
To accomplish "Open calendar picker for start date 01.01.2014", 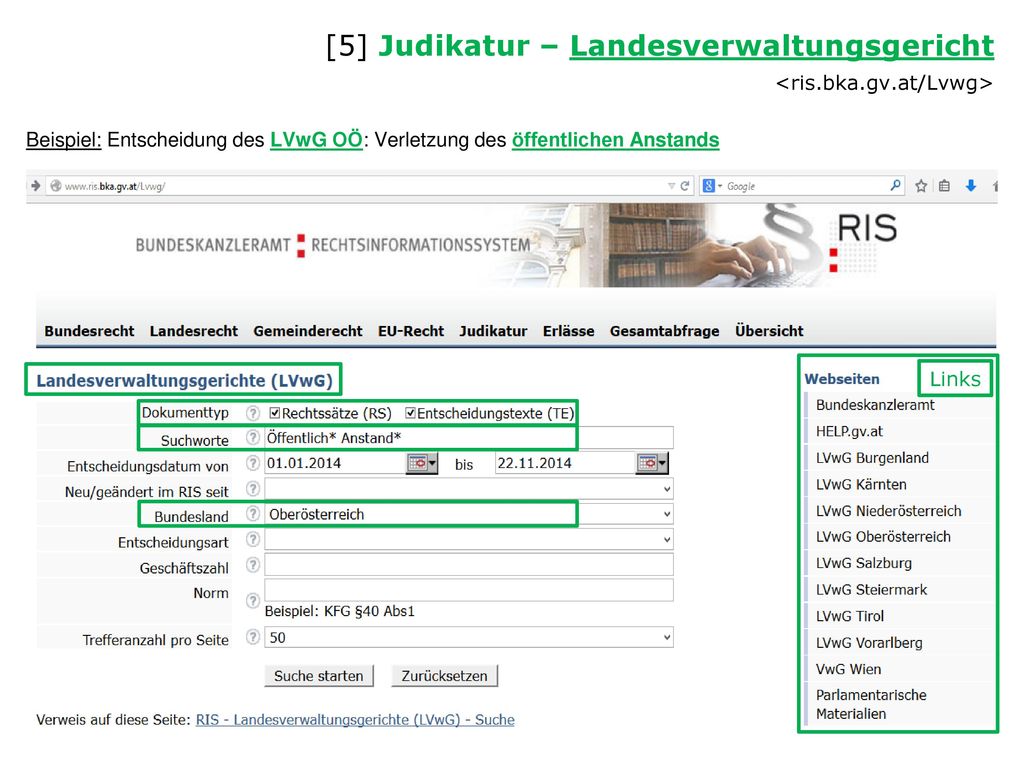I will coord(422,464).
